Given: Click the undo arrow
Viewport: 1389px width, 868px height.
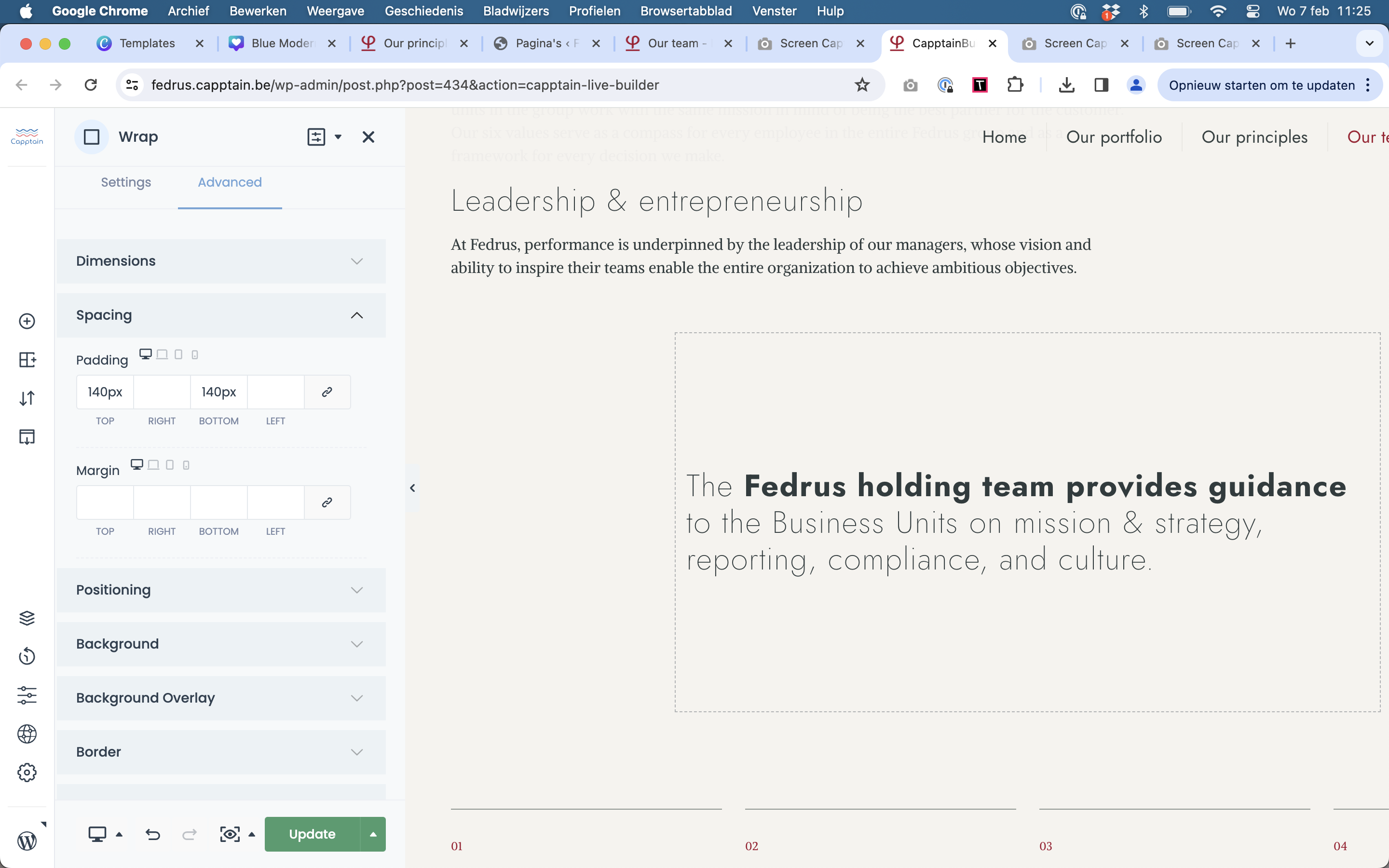Looking at the screenshot, I should (x=153, y=834).
